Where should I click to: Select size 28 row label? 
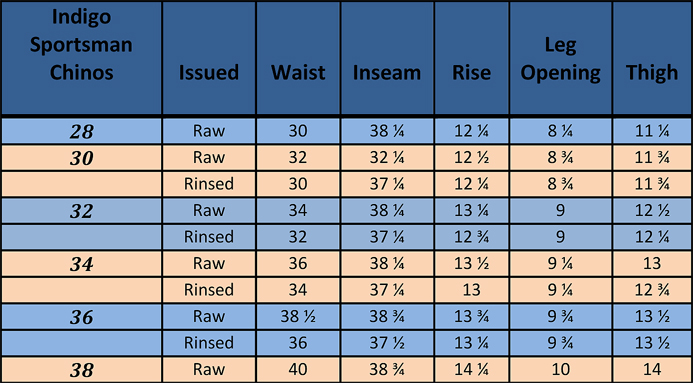[x=81, y=131]
